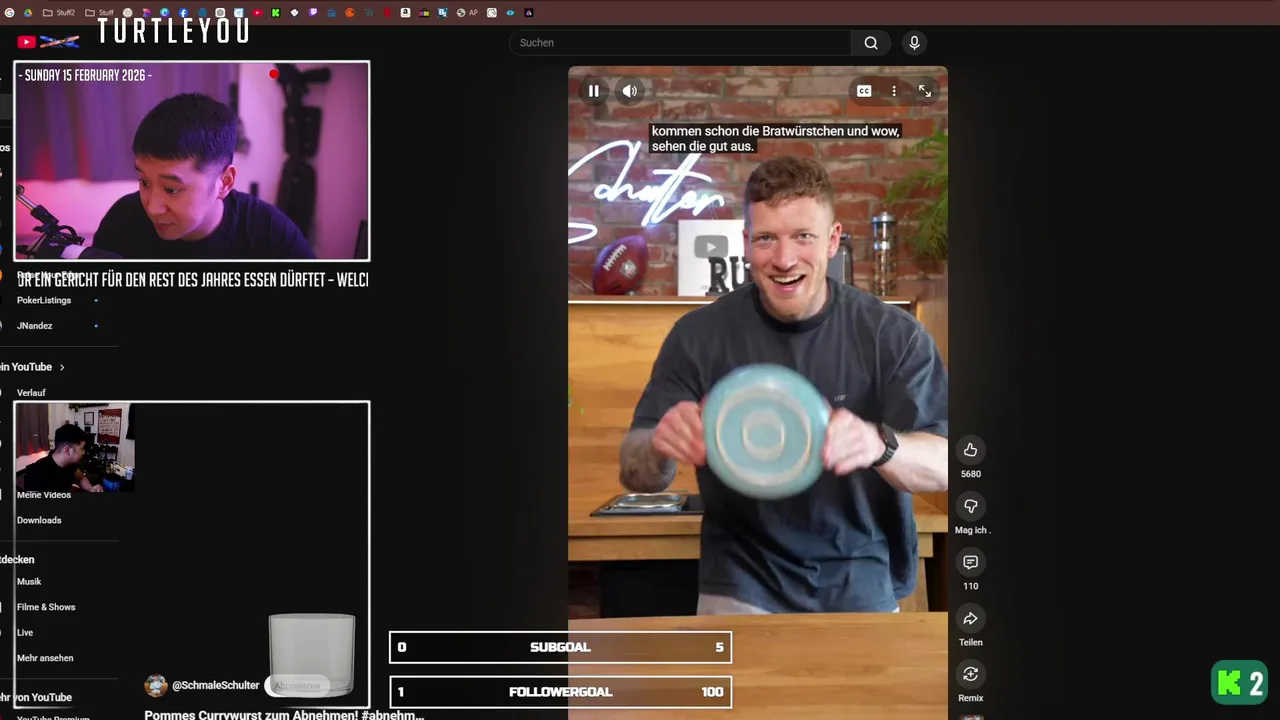Toggle closed captions (CC) on the Short
This screenshot has height=720, width=1280.
pos(864,91)
